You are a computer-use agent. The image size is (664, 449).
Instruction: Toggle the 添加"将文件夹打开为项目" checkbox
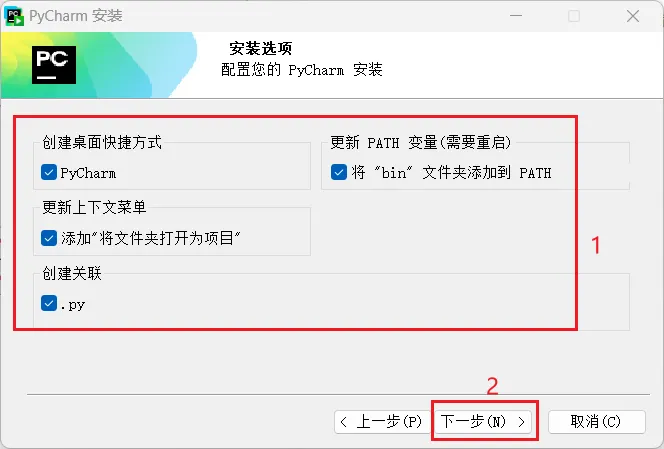(49, 238)
